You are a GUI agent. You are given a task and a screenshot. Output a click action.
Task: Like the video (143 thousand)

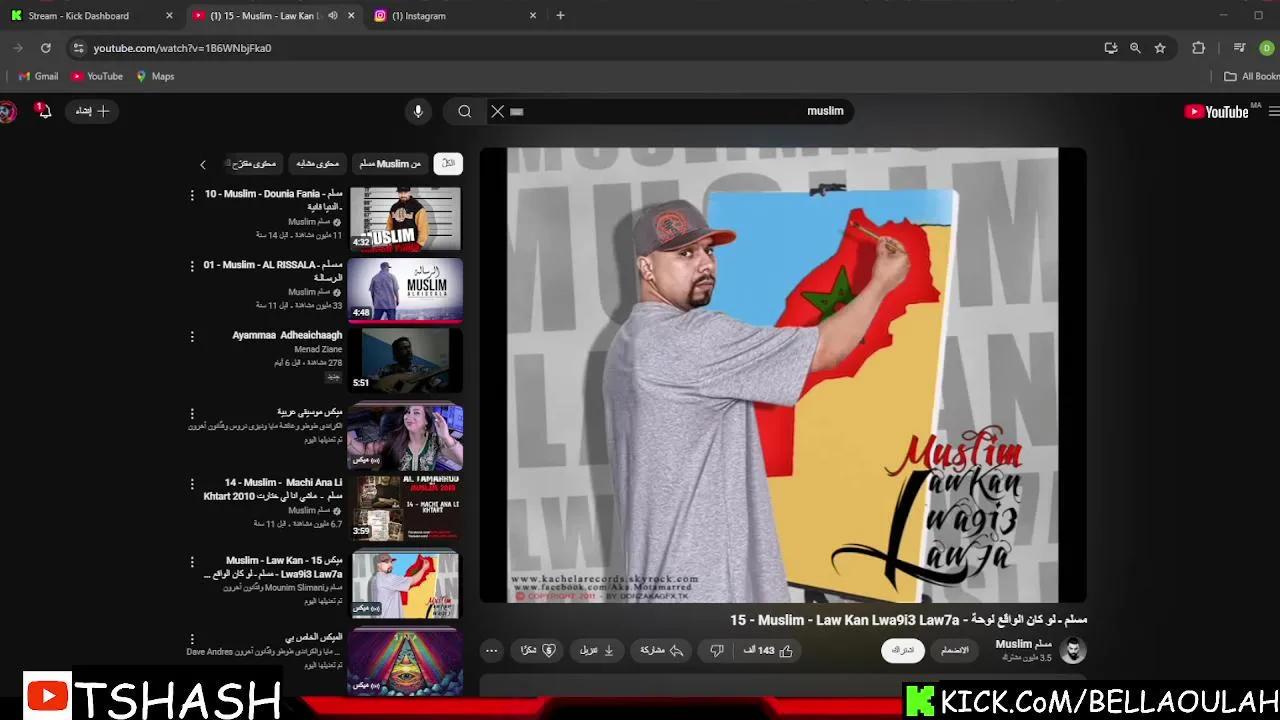[769, 650]
